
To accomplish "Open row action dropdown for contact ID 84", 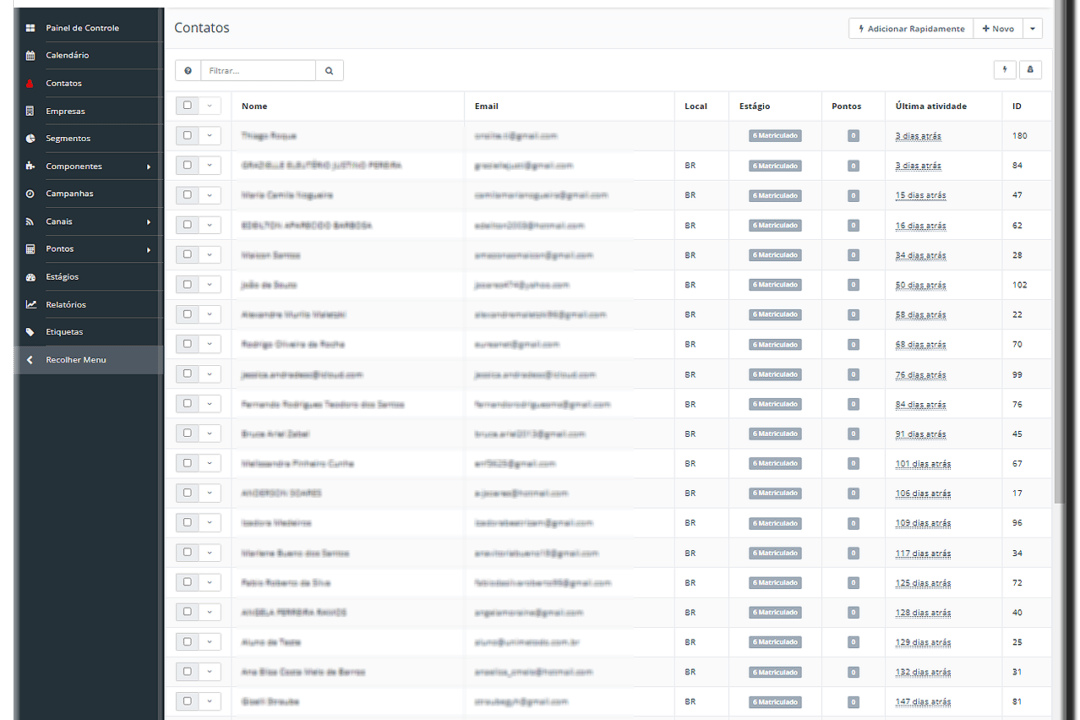I will [209, 165].
